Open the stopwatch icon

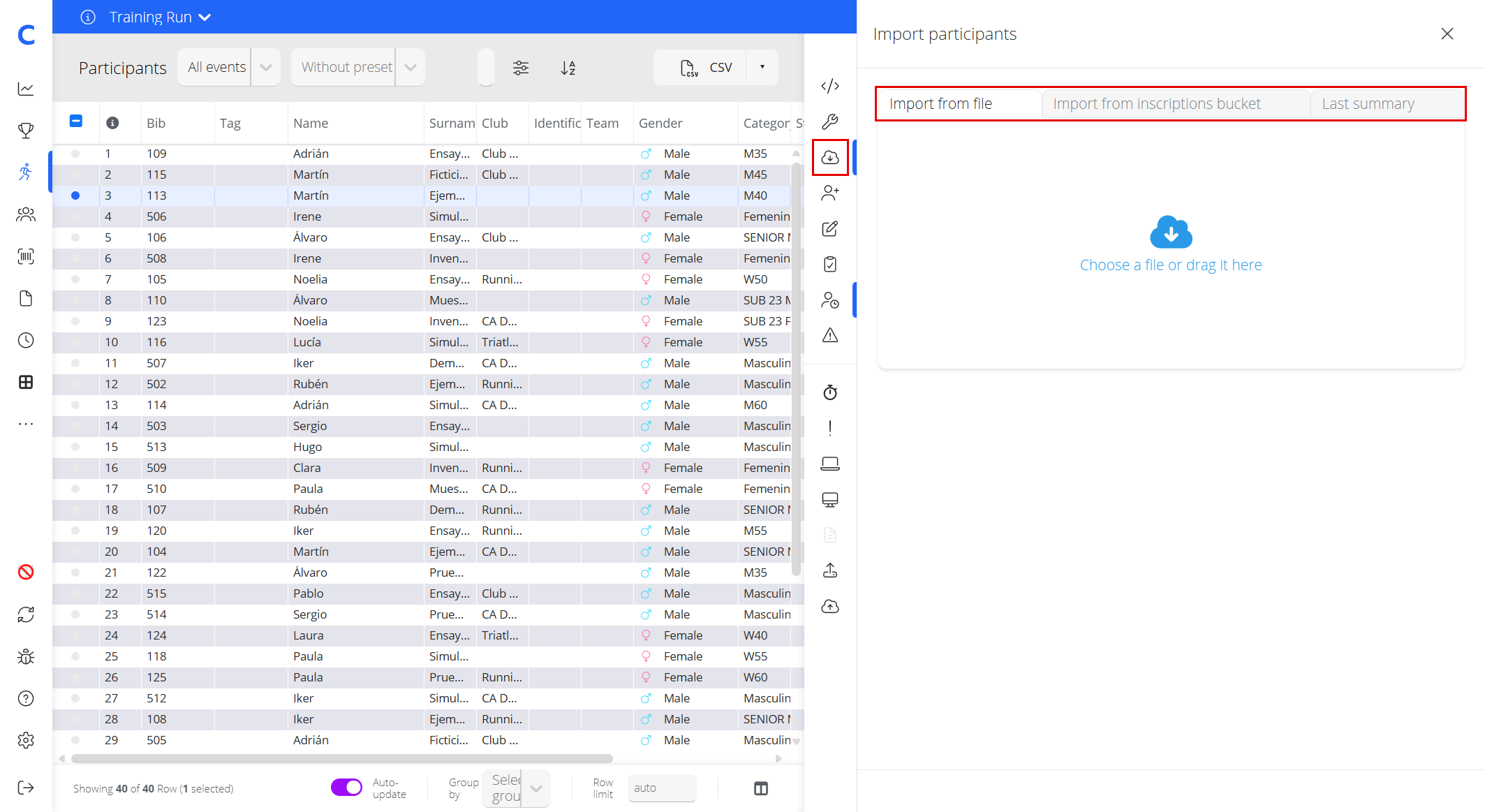[x=829, y=392]
